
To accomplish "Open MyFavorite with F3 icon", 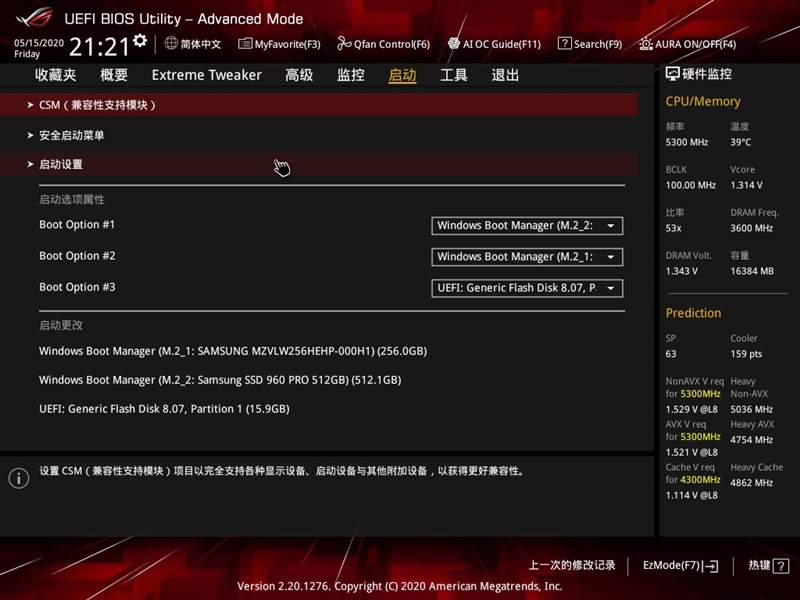I will coord(280,44).
